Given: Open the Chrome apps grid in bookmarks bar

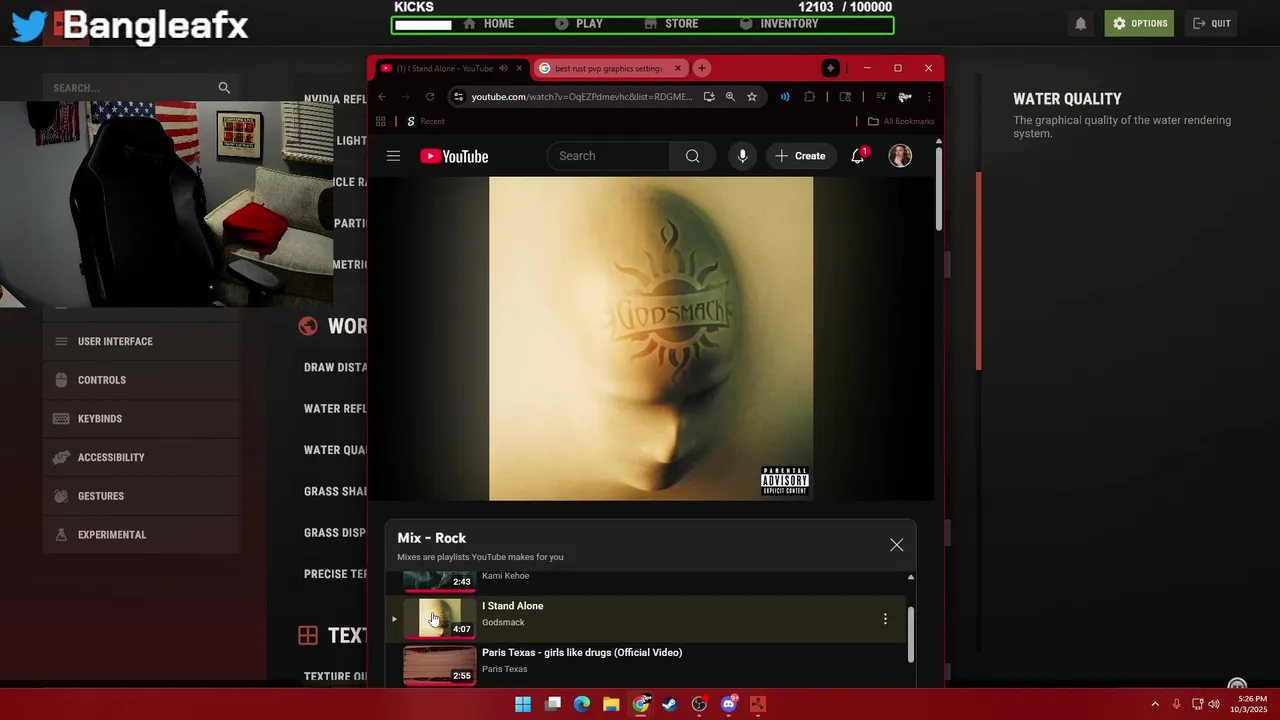Looking at the screenshot, I should tap(381, 121).
